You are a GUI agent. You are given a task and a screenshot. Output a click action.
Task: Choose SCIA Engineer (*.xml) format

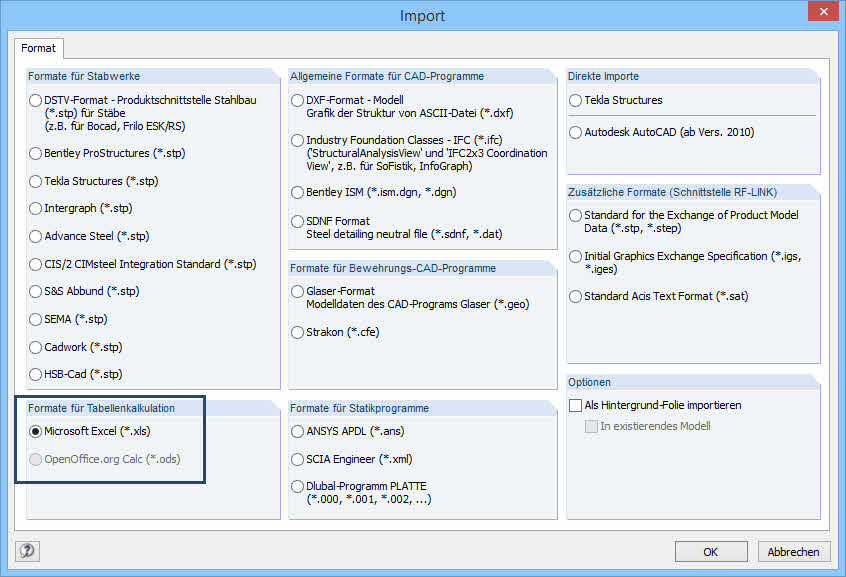[297, 459]
